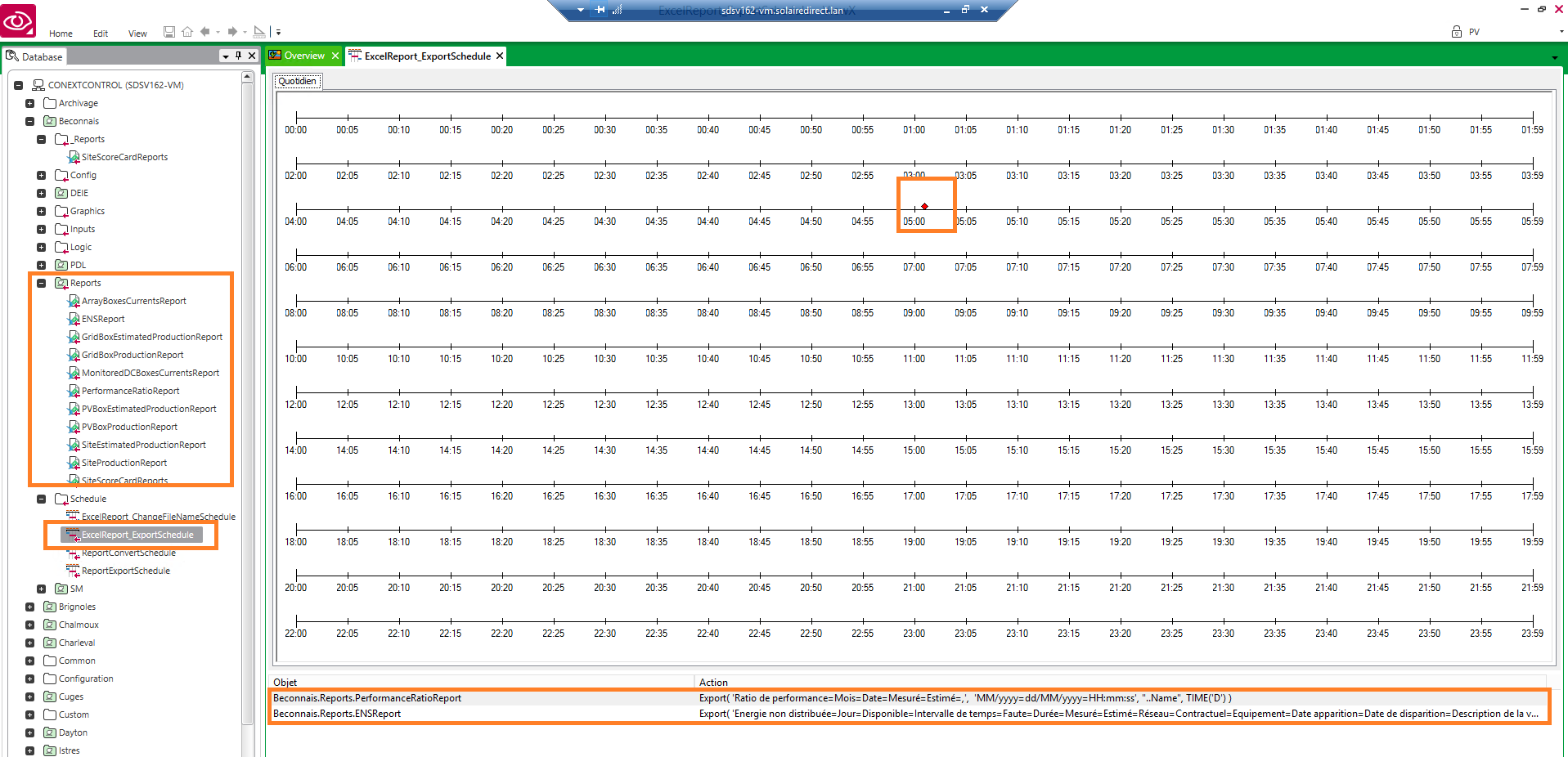Click the red marker at 05:00

click(x=924, y=206)
